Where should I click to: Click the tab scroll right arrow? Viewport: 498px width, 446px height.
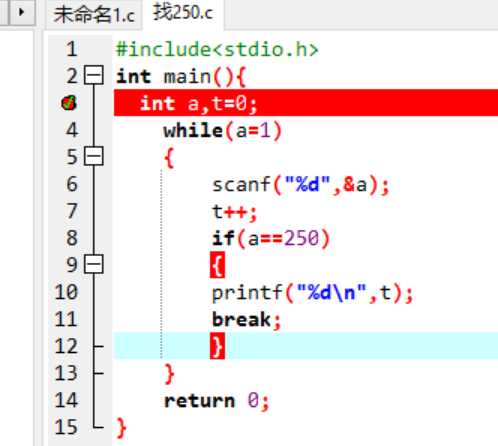tap(22, 12)
